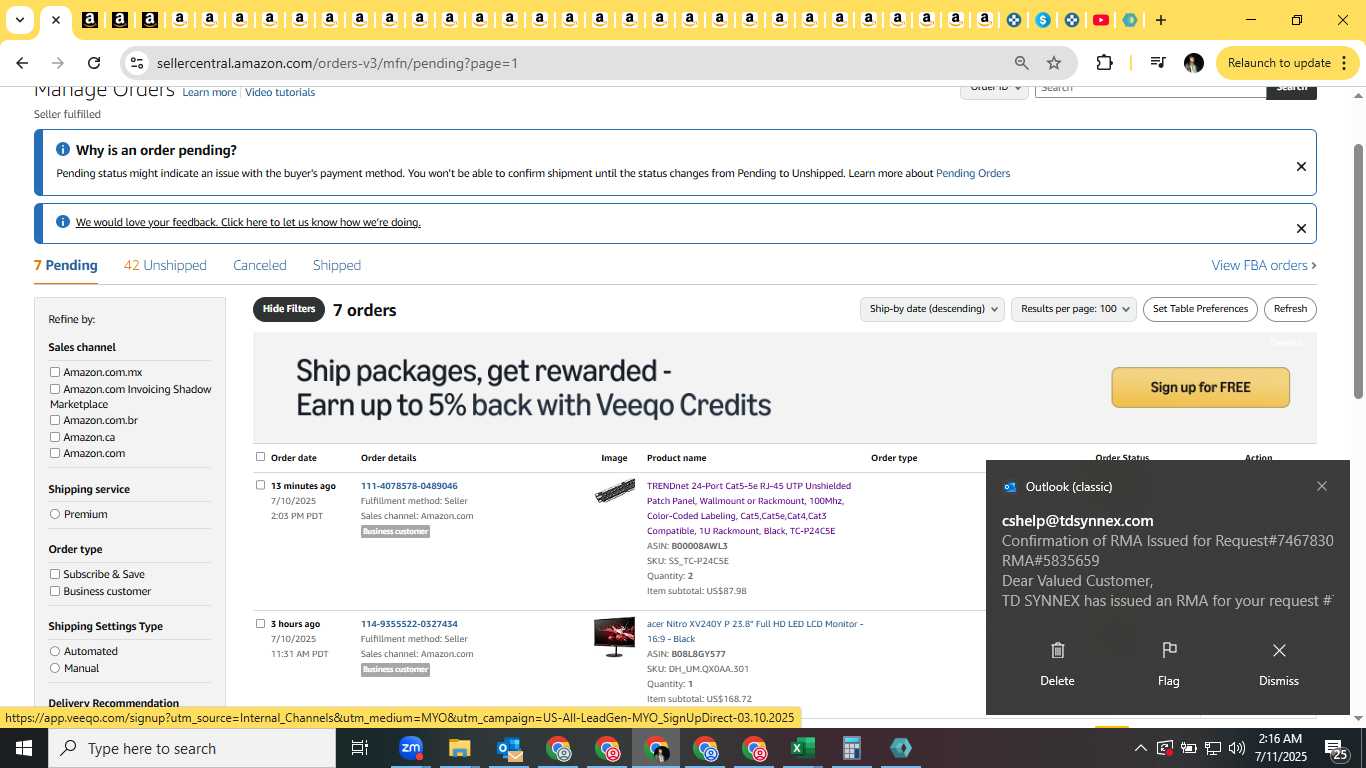Click Hide Filters button
The height and width of the screenshot is (768, 1366).
pyautogui.click(x=289, y=309)
